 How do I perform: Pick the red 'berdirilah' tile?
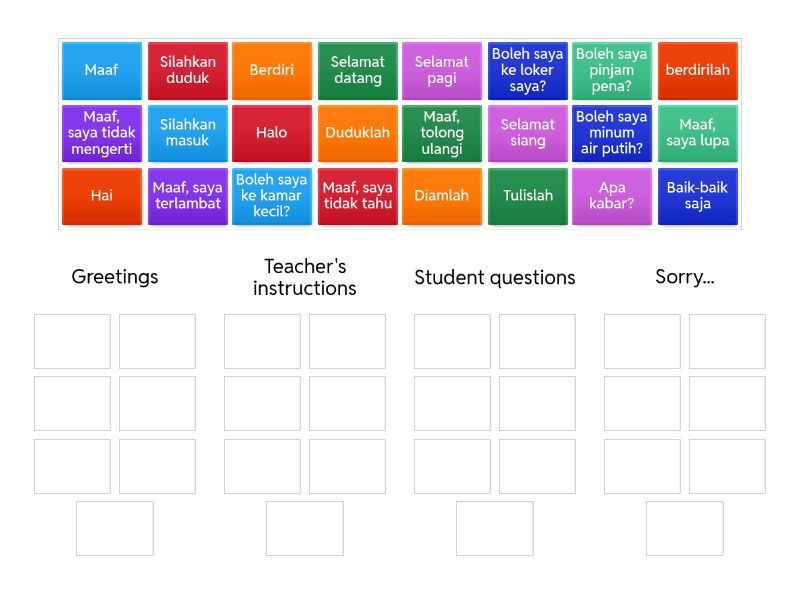697,70
